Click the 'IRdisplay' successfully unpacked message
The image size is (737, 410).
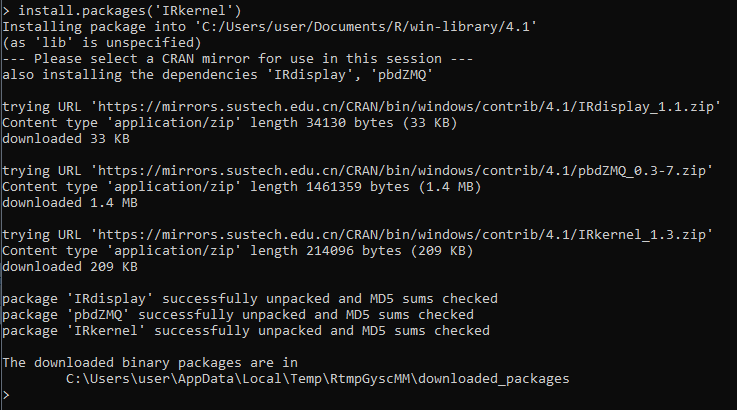click(x=250, y=299)
